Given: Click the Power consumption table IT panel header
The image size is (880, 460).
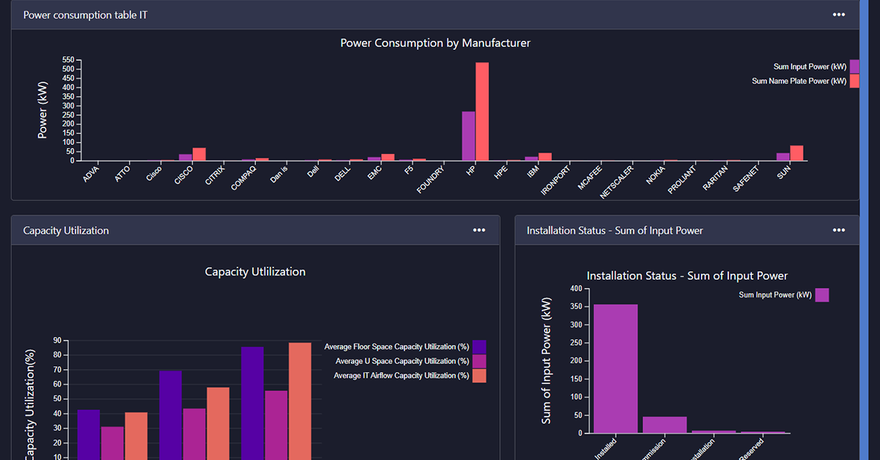Looking at the screenshot, I should [x=435, y=15].
